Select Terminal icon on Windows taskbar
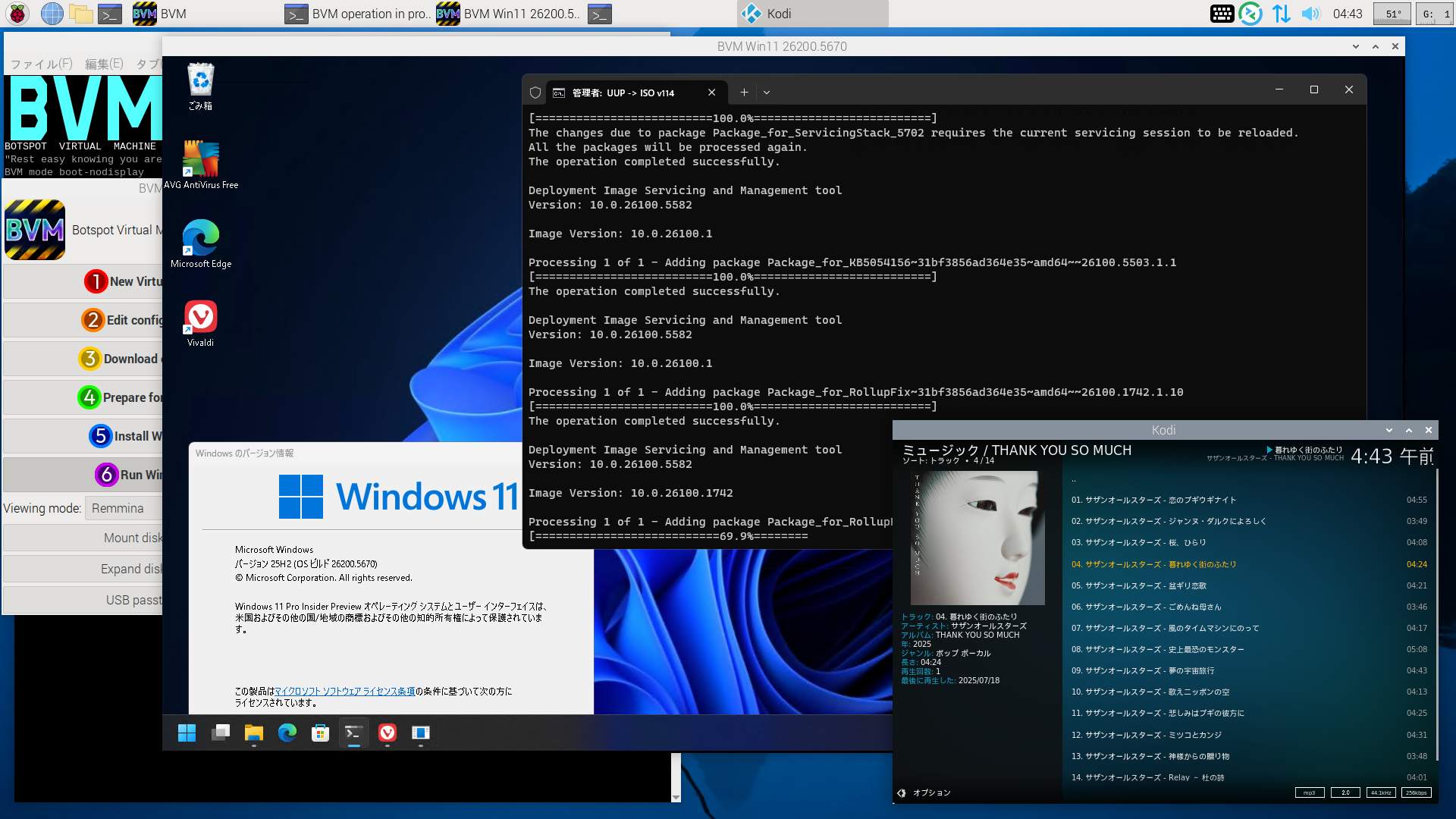This screenshot has height=819, width=1456. [353, 733]
